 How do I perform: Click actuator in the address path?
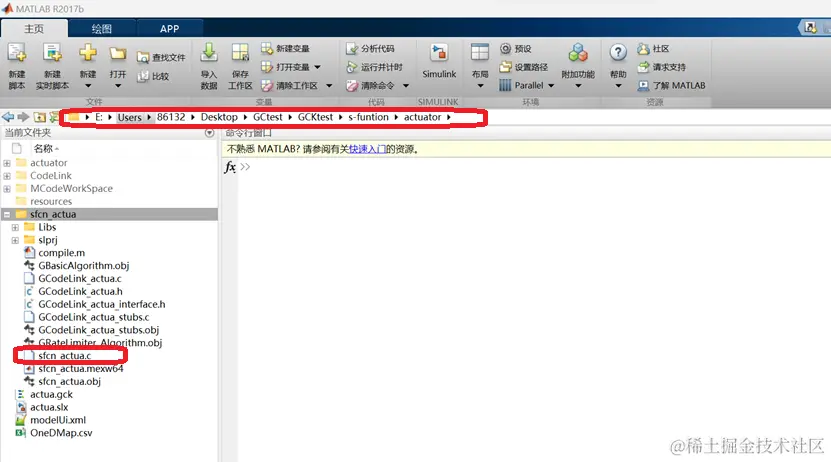pos(422,117)
